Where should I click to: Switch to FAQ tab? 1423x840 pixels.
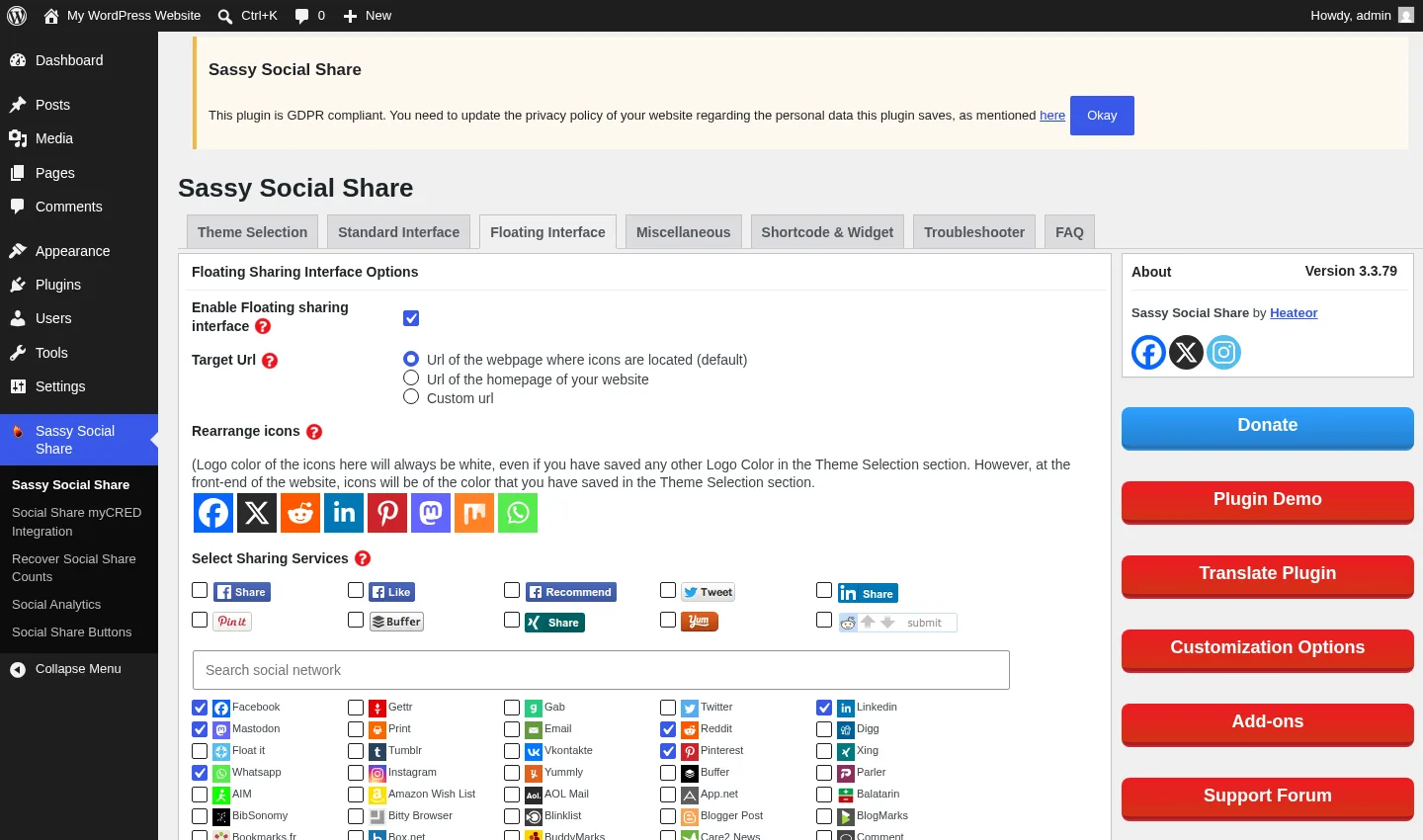1069,232
